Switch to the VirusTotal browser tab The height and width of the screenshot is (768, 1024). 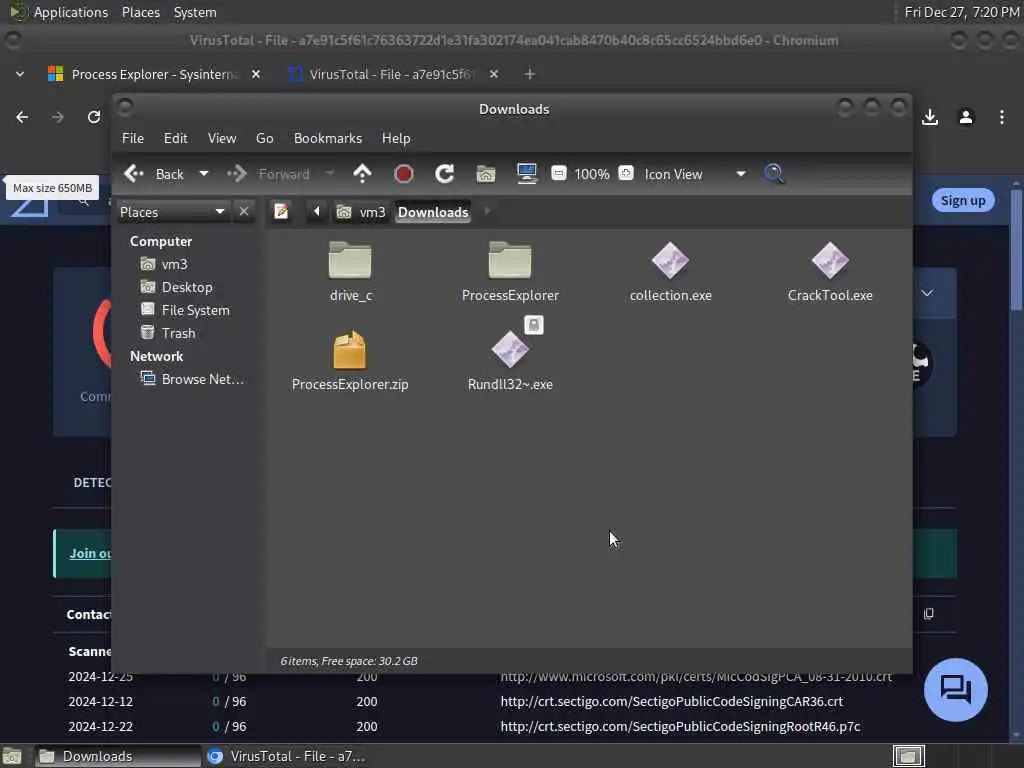pyautogui.click(x=392, y=74)
